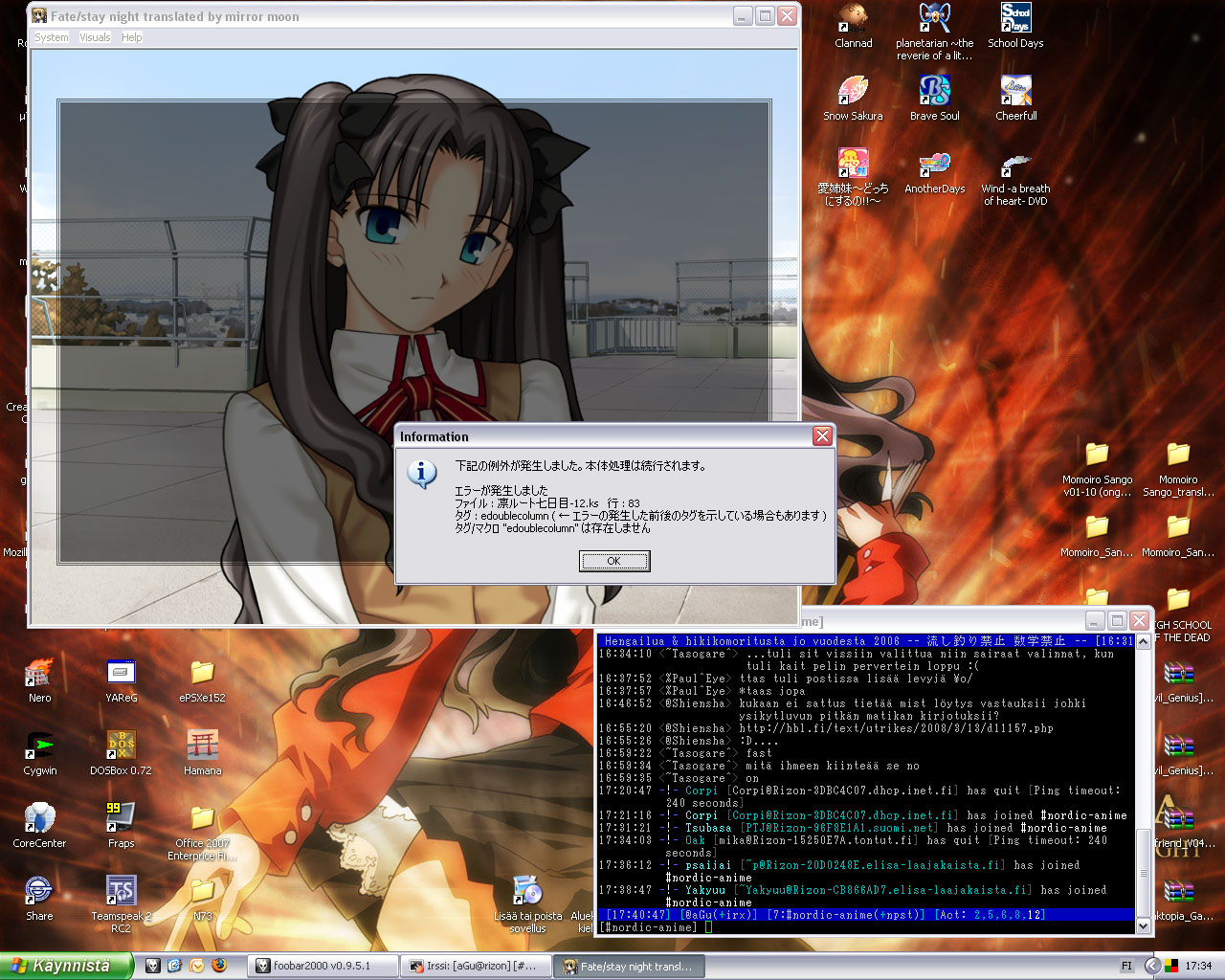Select the Office 2007 Enterprise folder
This screenshot has height=980, width=1225.
tap(202, 833)
